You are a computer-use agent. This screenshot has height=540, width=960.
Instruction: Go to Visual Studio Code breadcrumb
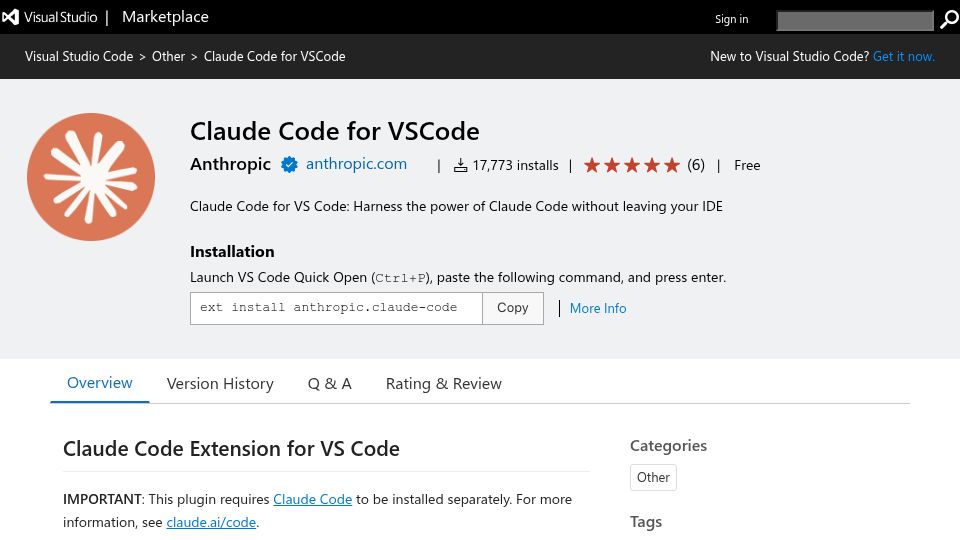pyautogui.click(x=79, y=56)
